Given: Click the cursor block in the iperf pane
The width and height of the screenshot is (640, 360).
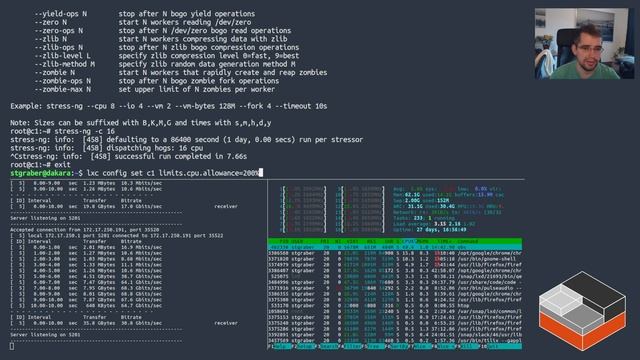Looking at the screenshot, I should tap(12, 346).
